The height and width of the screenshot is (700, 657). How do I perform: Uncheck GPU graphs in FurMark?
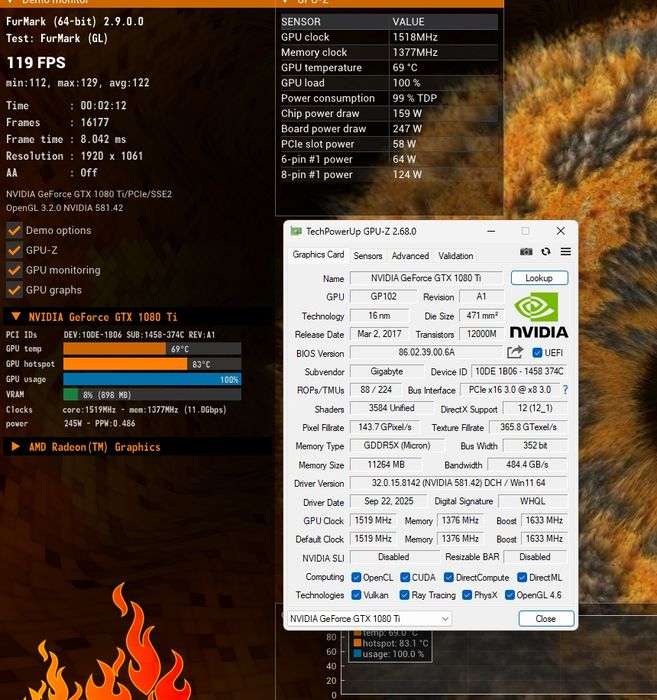point(14,290)
